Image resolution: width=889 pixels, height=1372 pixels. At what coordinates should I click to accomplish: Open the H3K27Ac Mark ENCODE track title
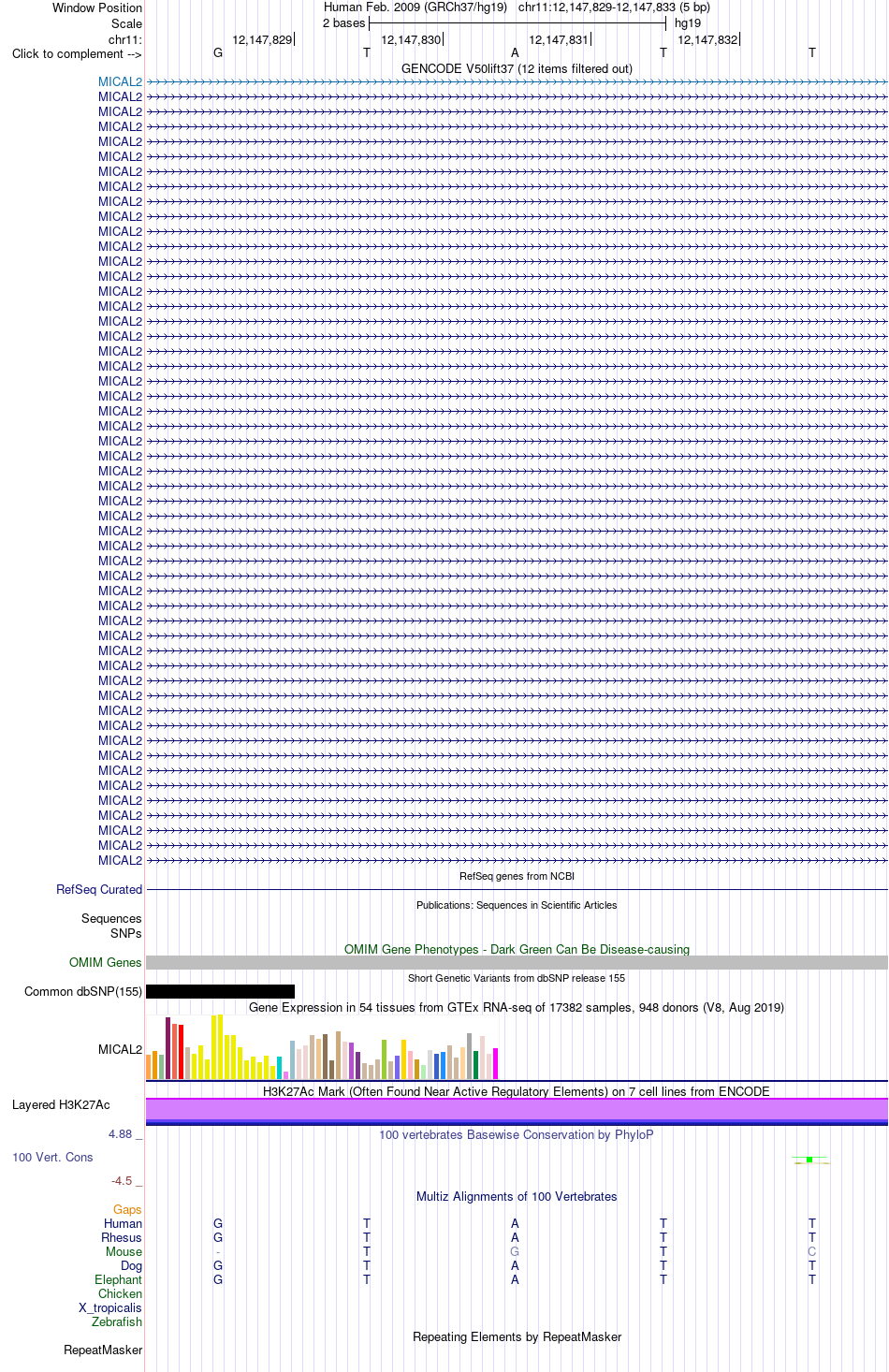point(517,1091)
